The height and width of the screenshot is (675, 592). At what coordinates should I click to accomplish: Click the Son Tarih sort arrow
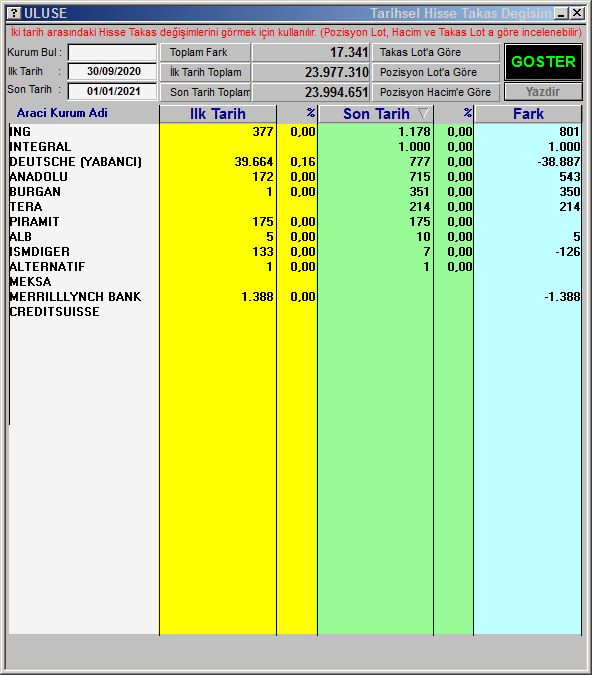[x=423, y=114]
